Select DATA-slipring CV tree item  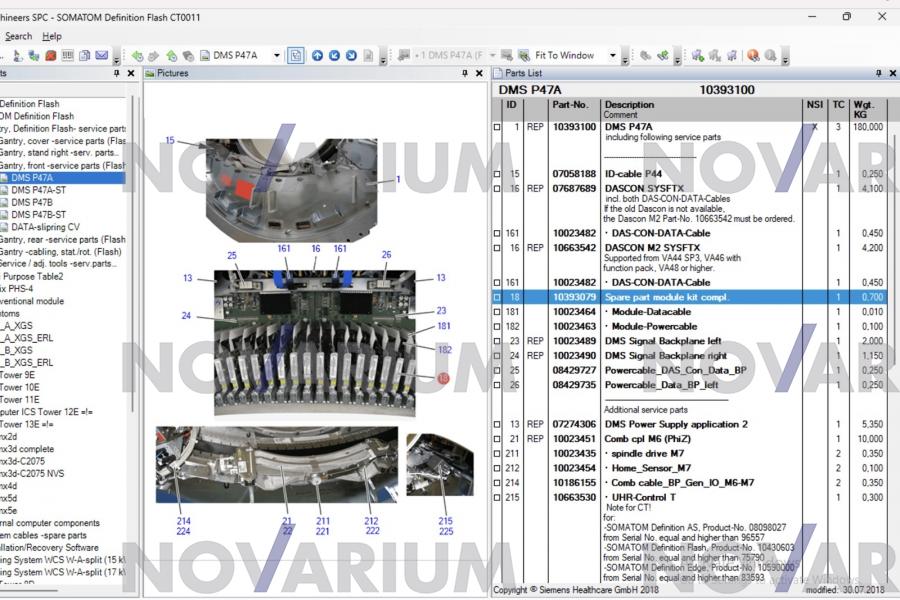[46, 227]
